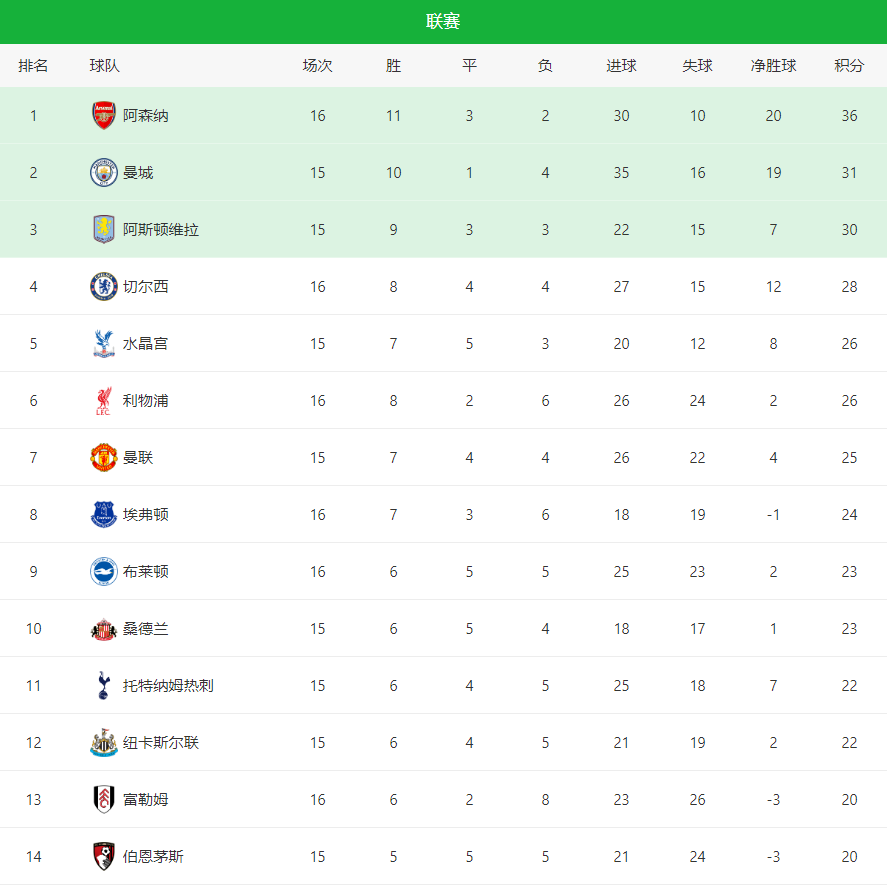Click the Chelsea club crest icon
This screenshot has width=887, height=886.
pyautogui.click(x=104, y=287)
